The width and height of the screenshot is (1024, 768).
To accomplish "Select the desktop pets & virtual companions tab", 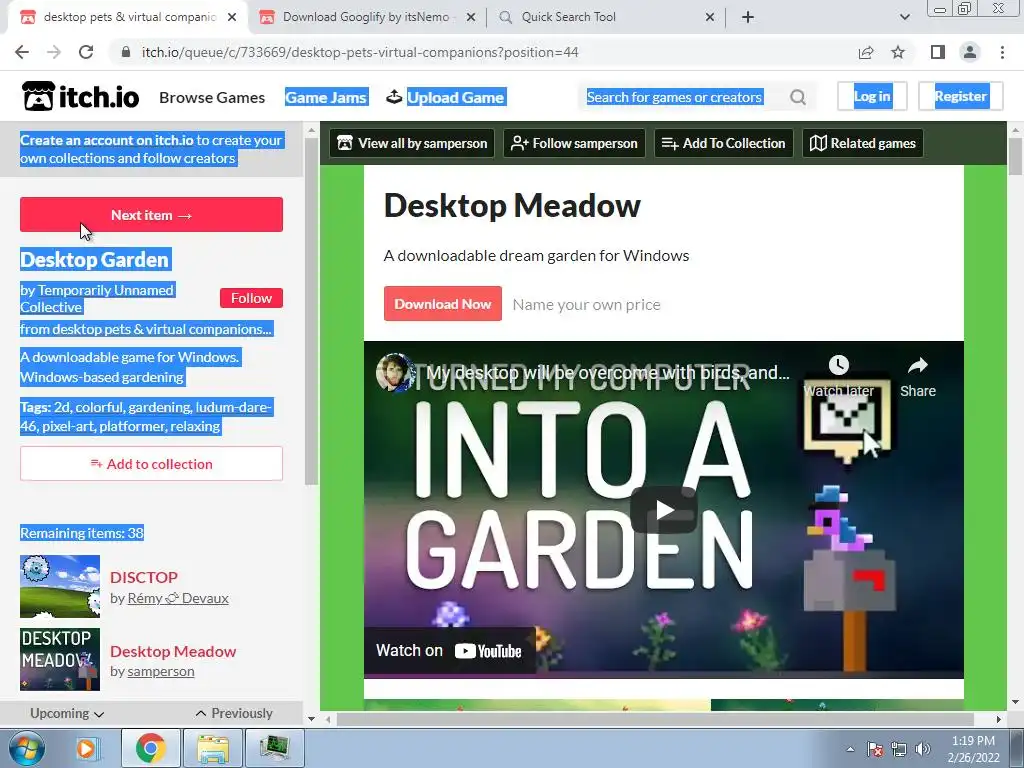I will 129,17.
